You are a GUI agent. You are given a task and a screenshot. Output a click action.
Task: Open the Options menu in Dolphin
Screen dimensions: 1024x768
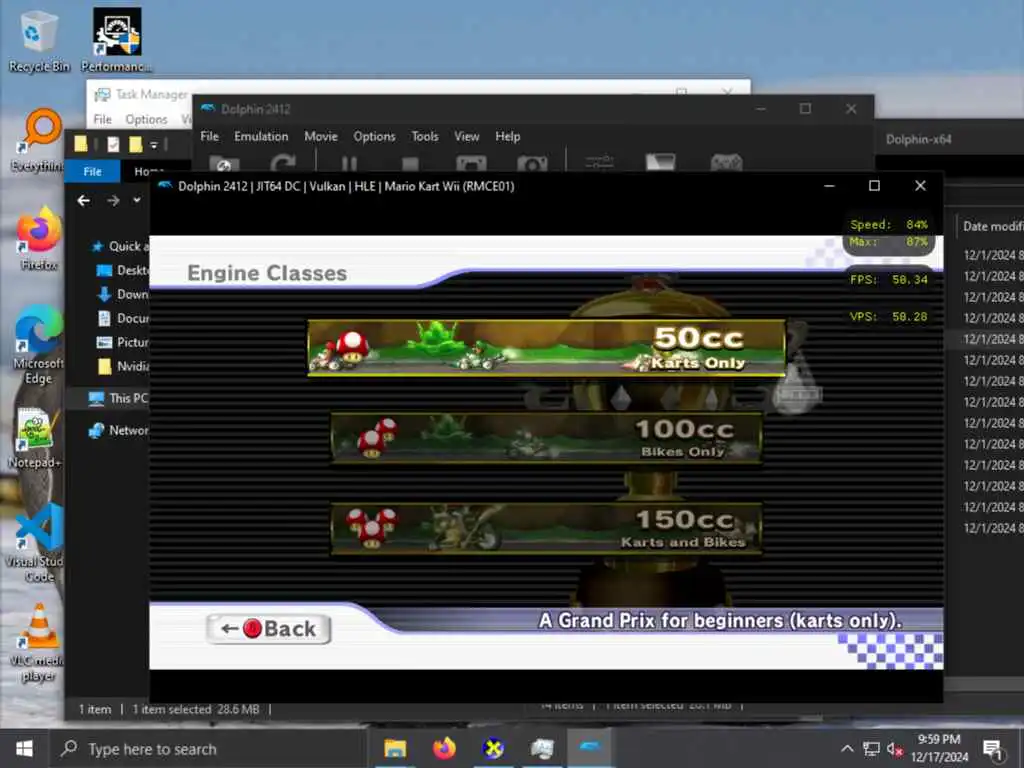point(374,136)
